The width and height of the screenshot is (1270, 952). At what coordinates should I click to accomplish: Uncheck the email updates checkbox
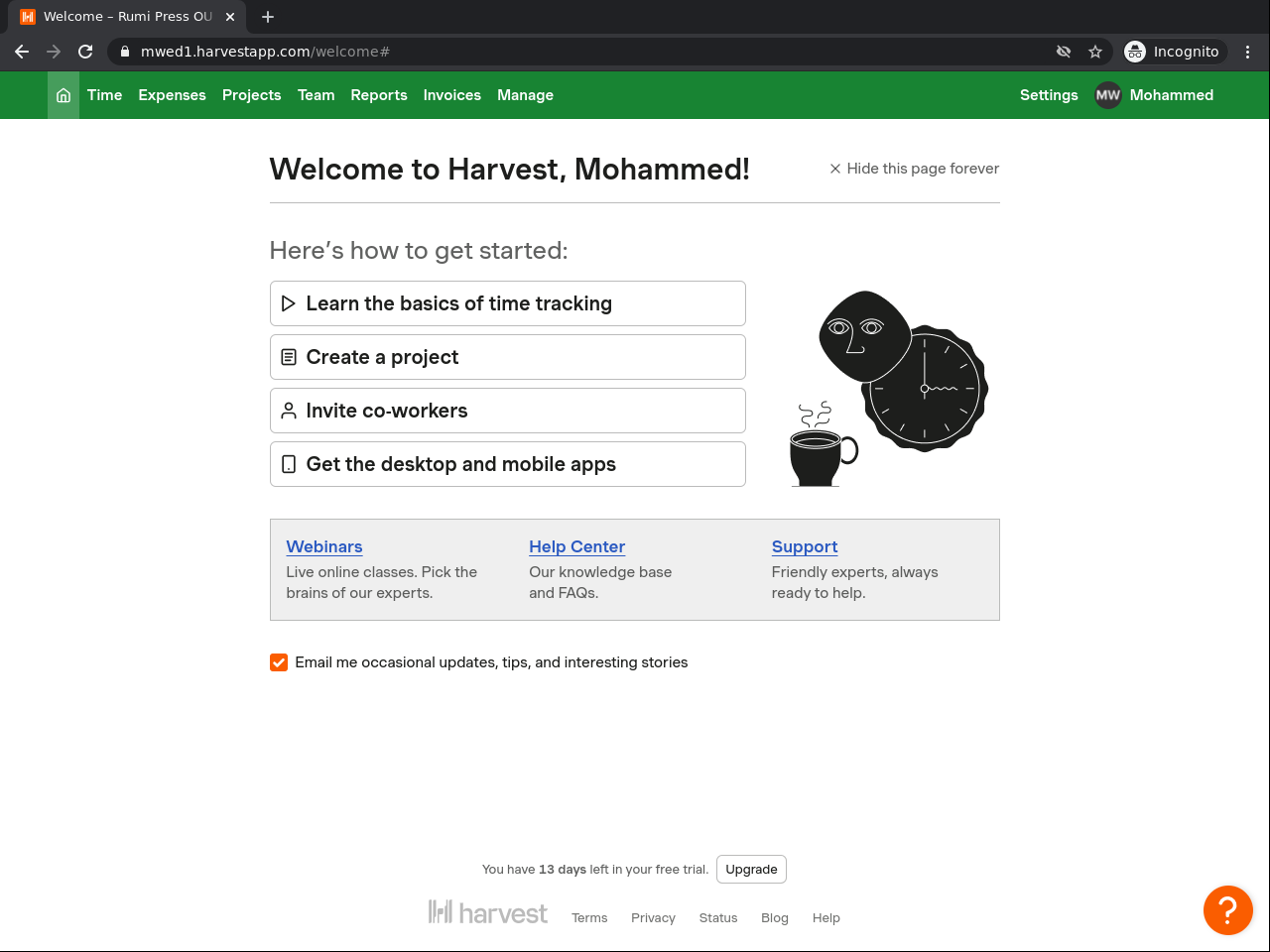tap(279, 662)
